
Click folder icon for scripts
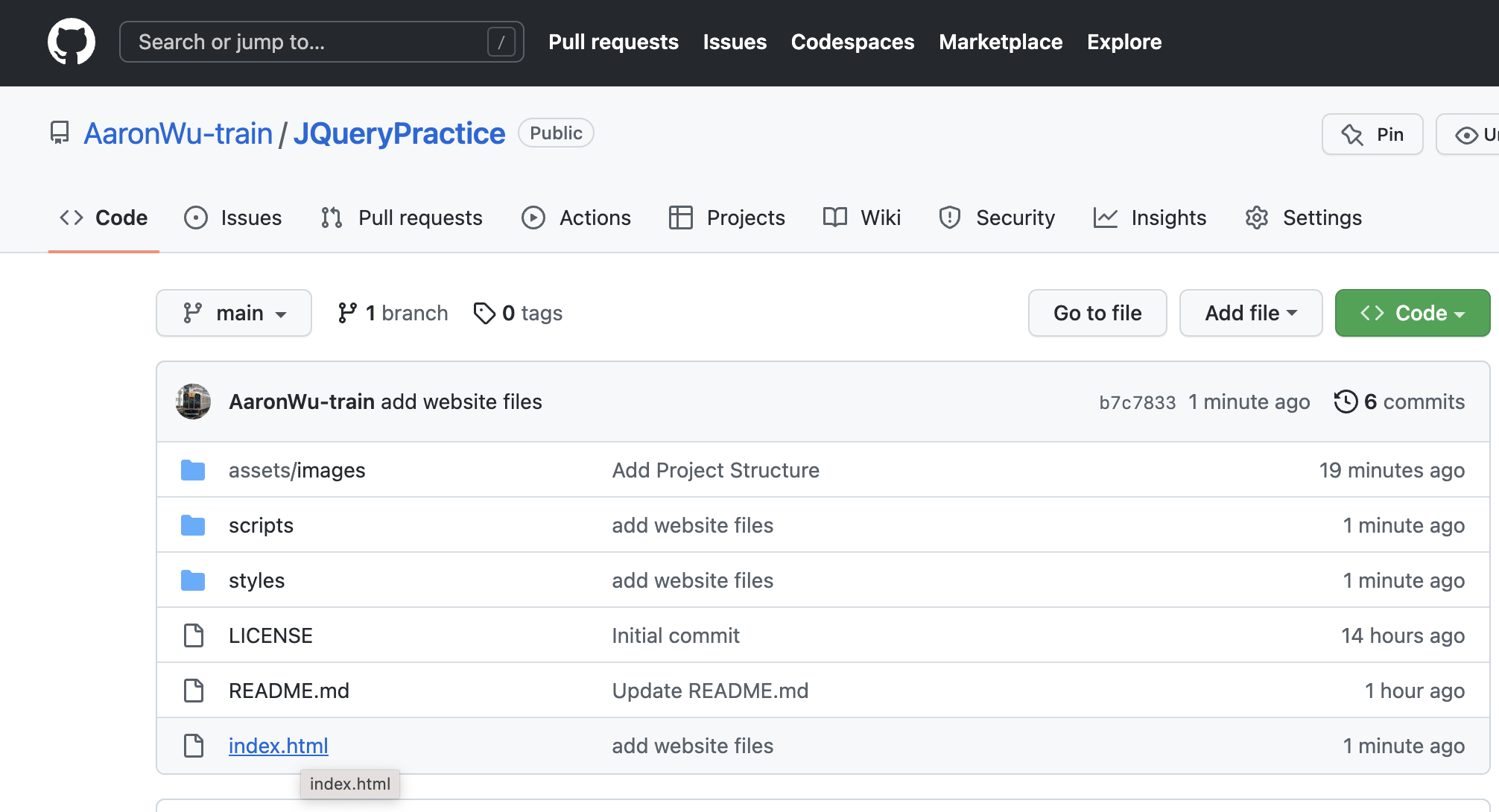tap(193, 525)
